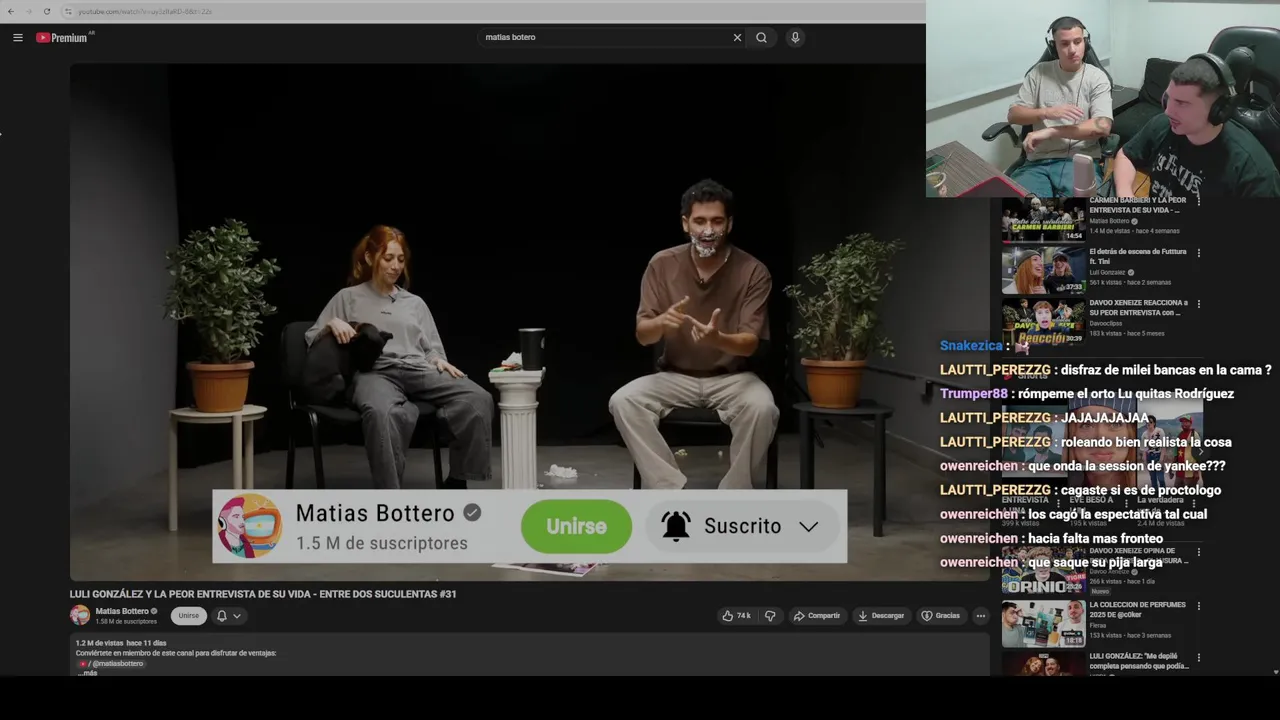Clear the 'matias botero' search text
This screenshot has width=1280, height=720.
pyautogui.click(x=737, y=38)
